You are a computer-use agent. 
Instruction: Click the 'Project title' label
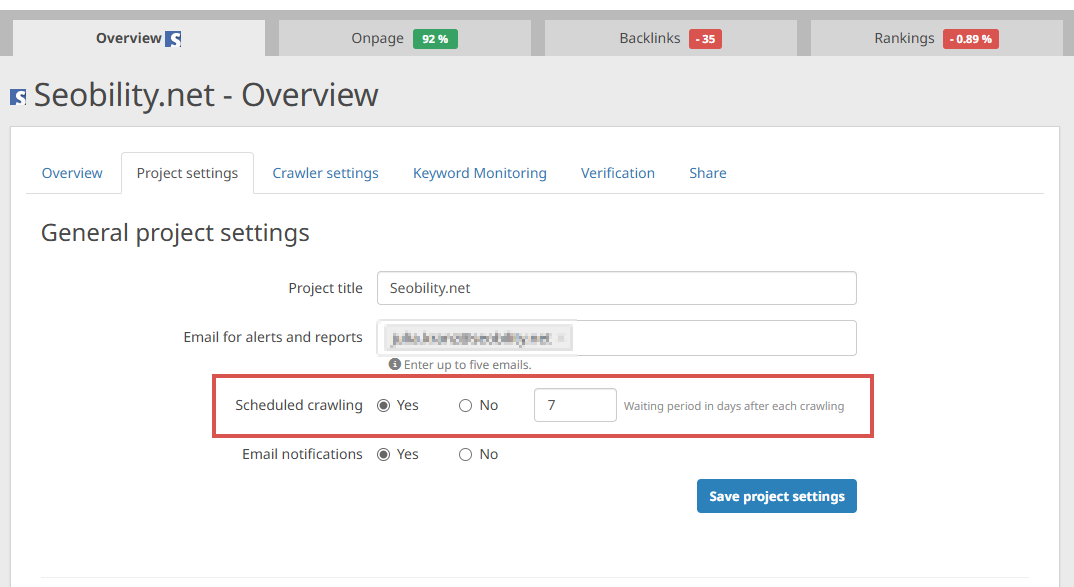(x=325, y=288)
